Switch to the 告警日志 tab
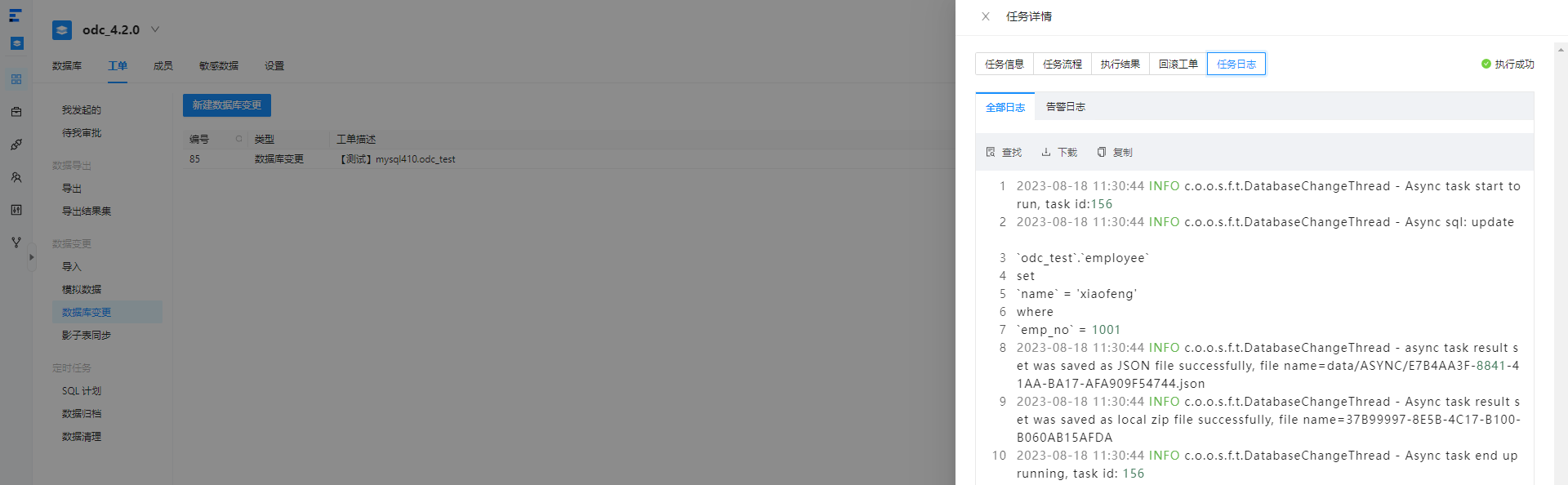1568x485 pixels. 1065,107
